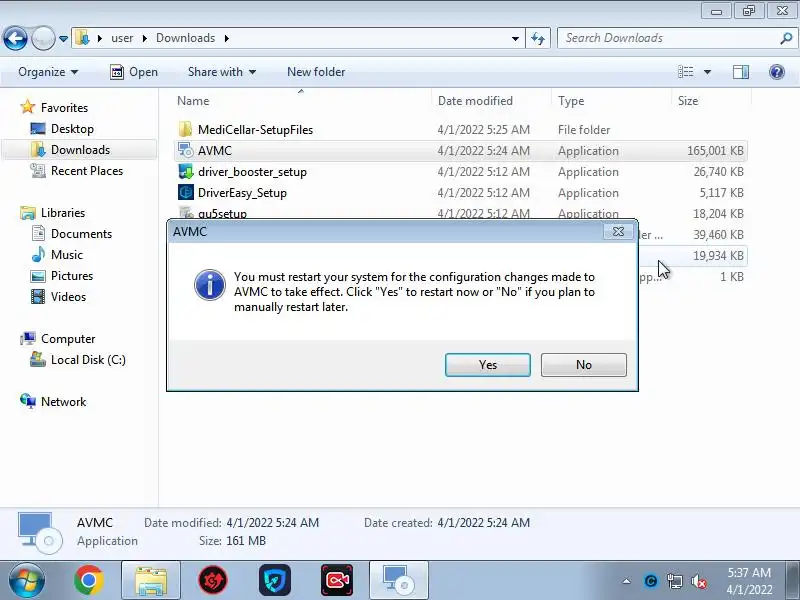Open Help with the question mark icon
800x600 pixels.
coord(777,72)
